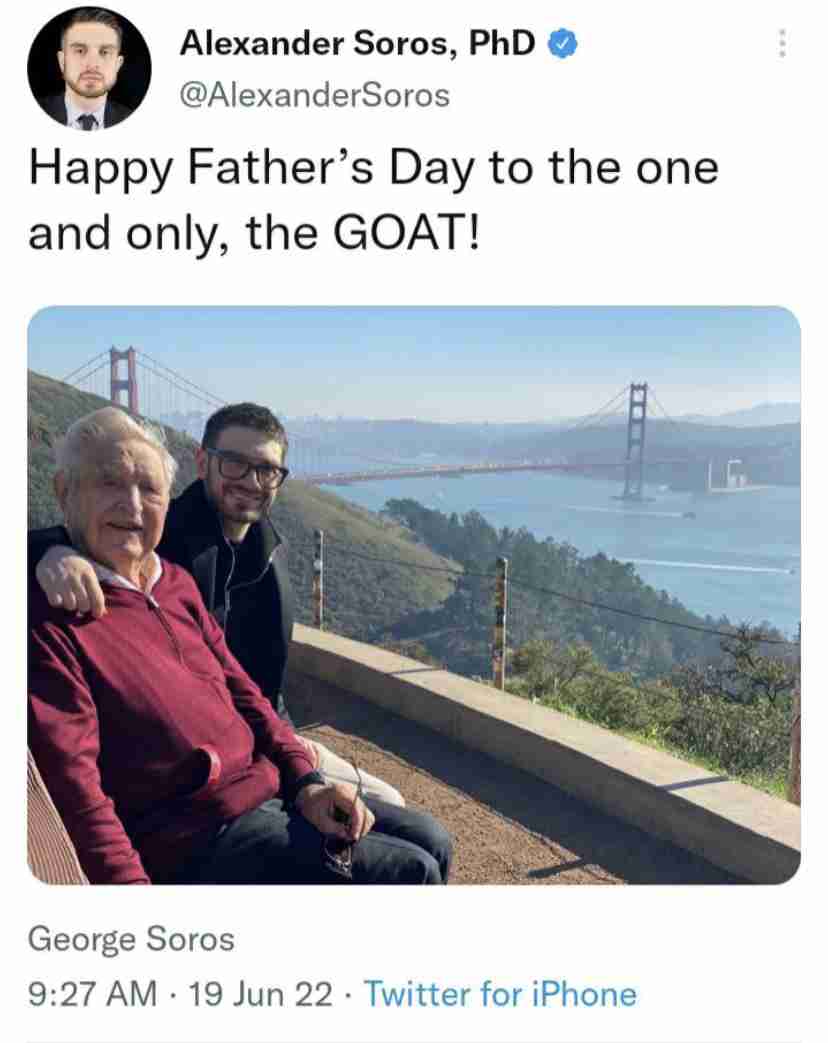This screenshot has width=828, height=1043.
Task: Open Alexander Soros's round profile avatar
Action: (x=89, y=68)
